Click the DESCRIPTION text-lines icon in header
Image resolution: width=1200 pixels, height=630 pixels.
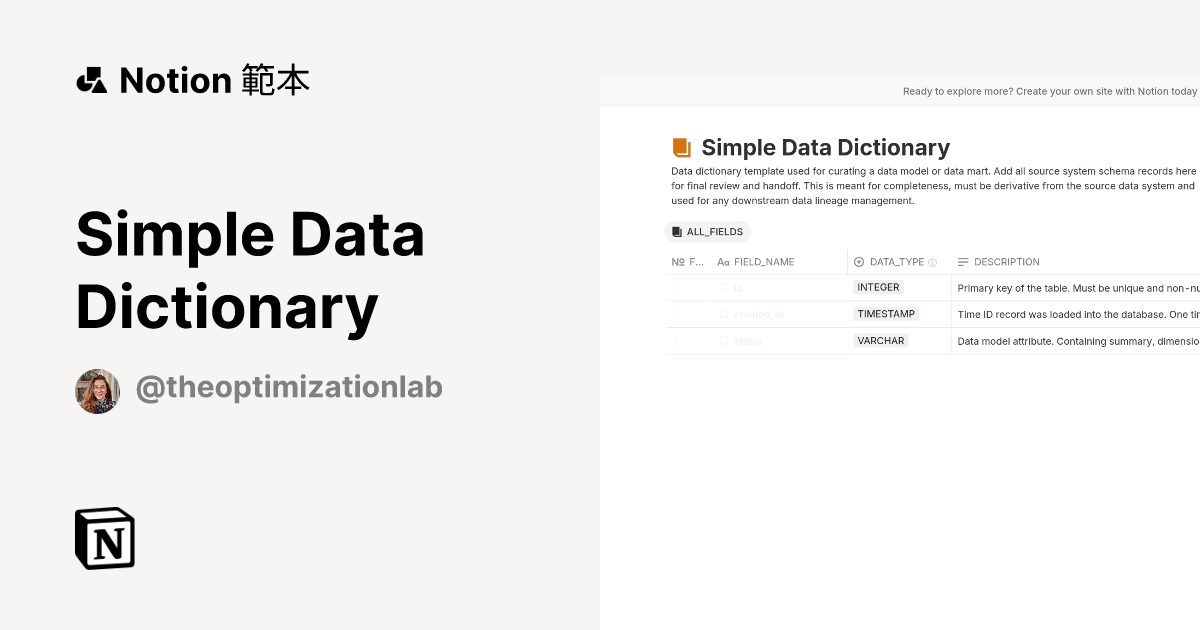point(964,261)
